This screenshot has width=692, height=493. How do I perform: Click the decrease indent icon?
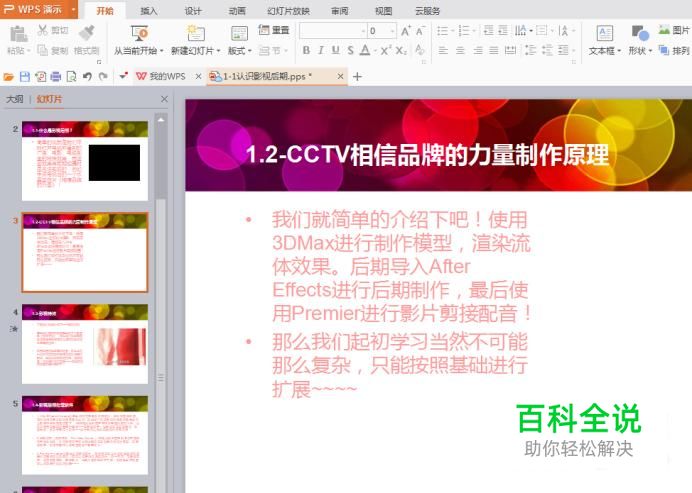pyautogui.click(x=488, y=30)
